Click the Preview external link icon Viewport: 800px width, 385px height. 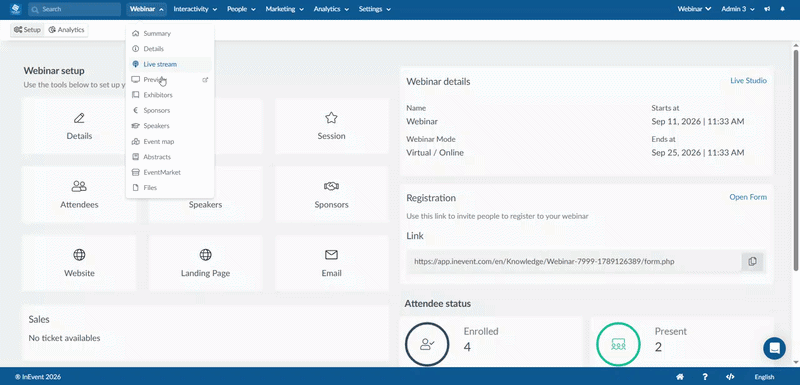[205, 80]
